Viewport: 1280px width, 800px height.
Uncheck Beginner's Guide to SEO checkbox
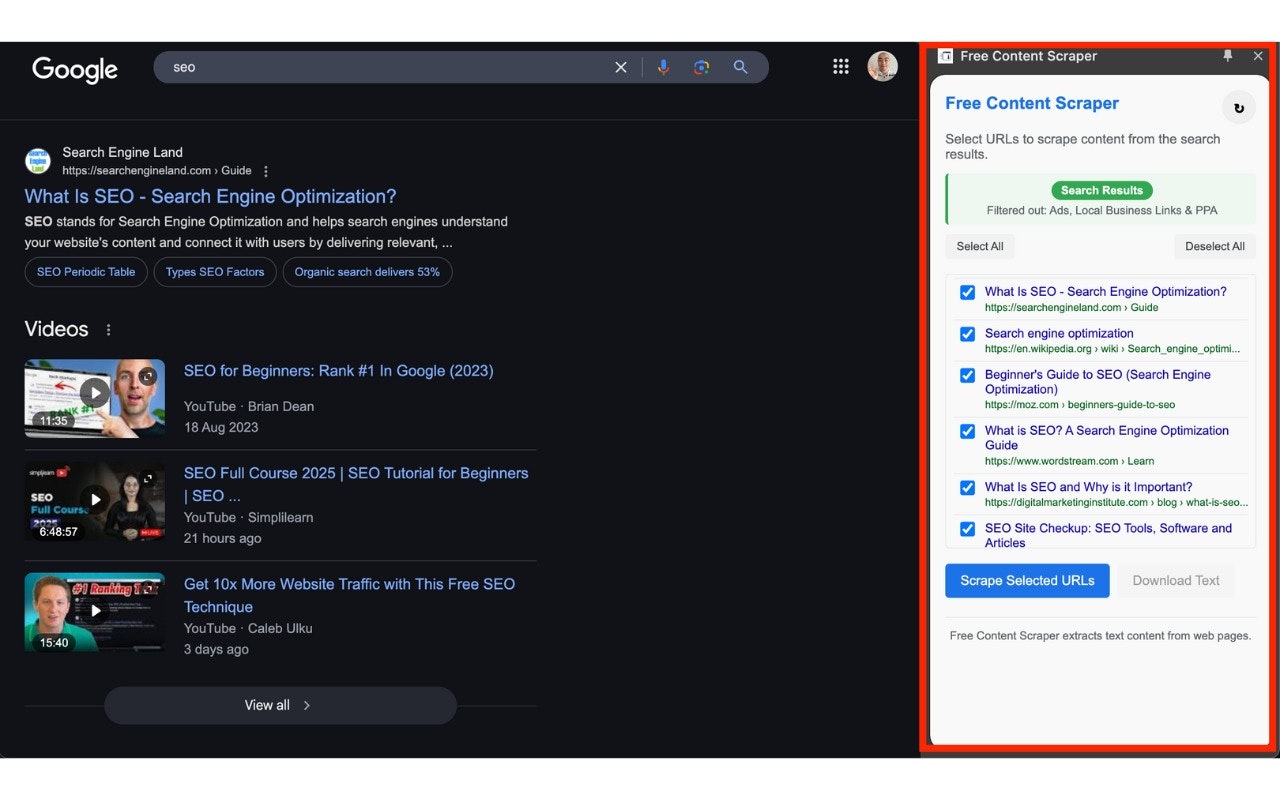(967, 375)
